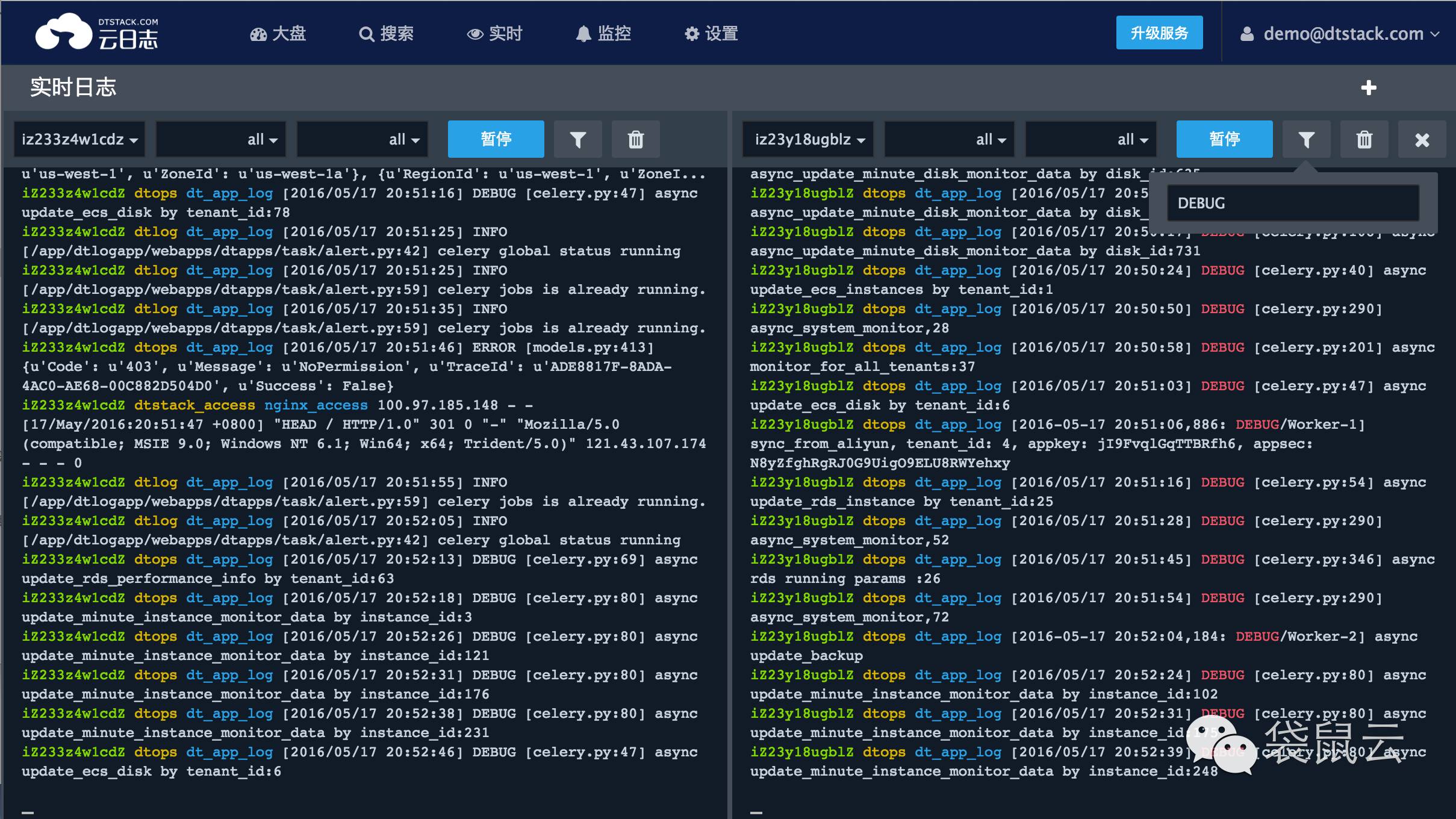Close the right log panel with X

(1422, 140)
